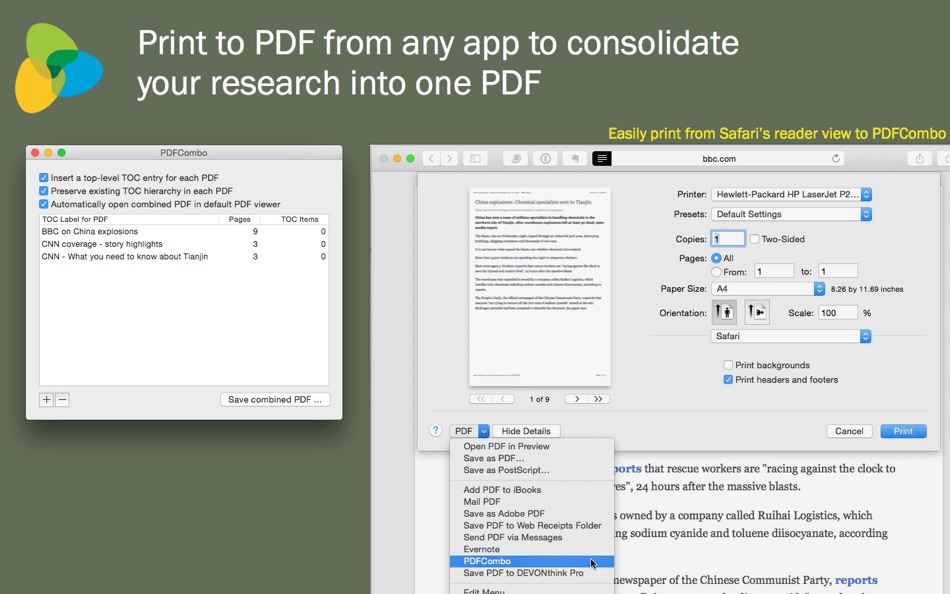
Task: Click the Pages column header
Action: (239, 219)
